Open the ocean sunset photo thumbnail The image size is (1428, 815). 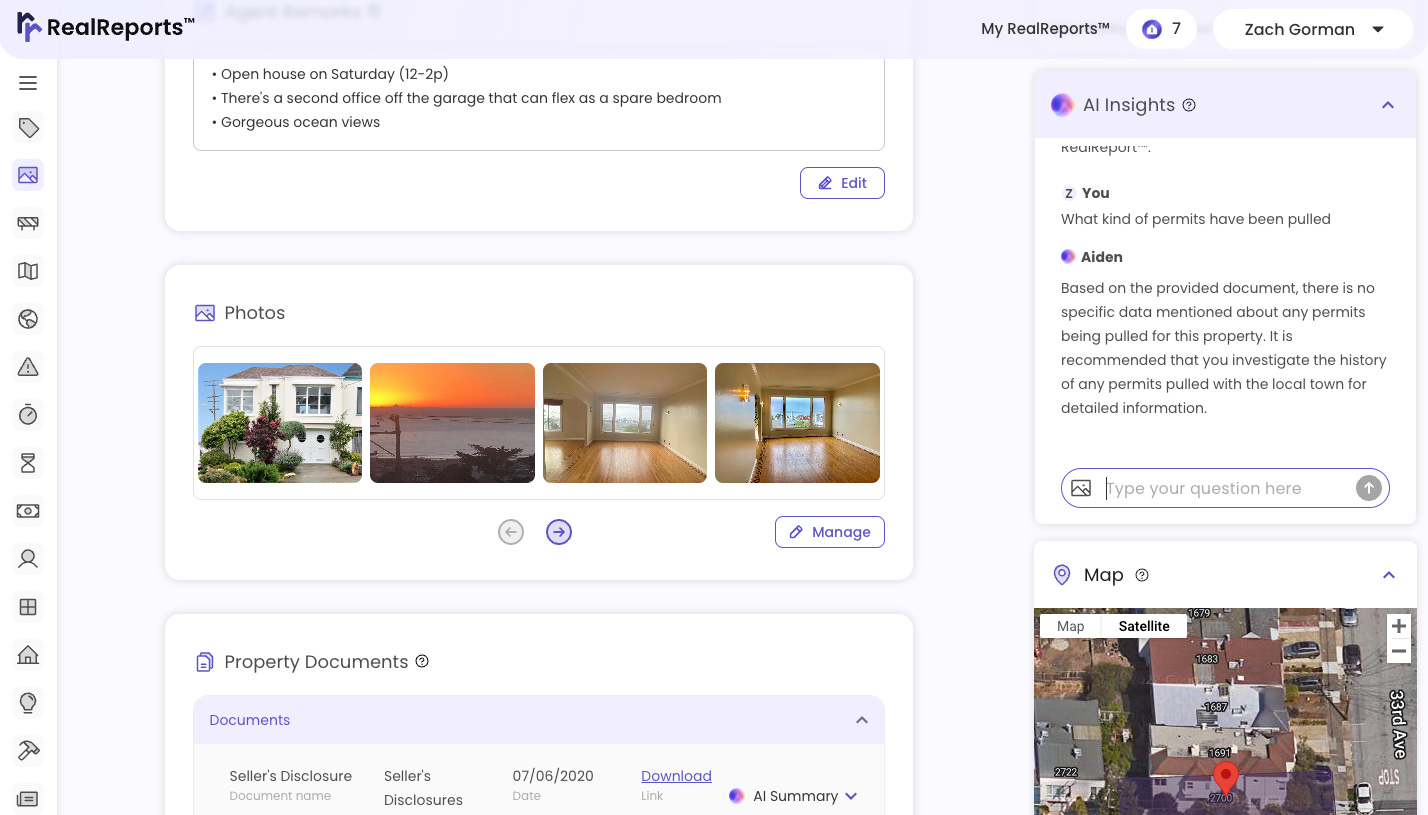coord(452,423)
